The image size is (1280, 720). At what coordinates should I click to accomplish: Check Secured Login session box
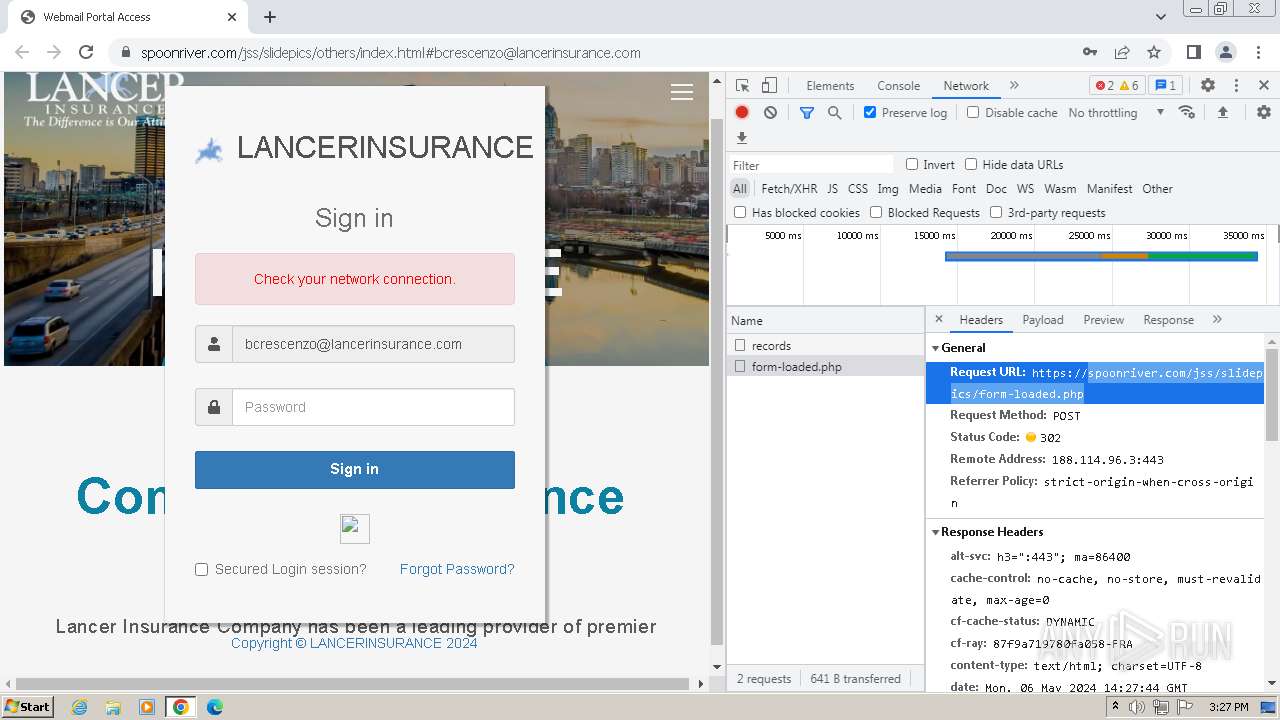tap(201, 569)
